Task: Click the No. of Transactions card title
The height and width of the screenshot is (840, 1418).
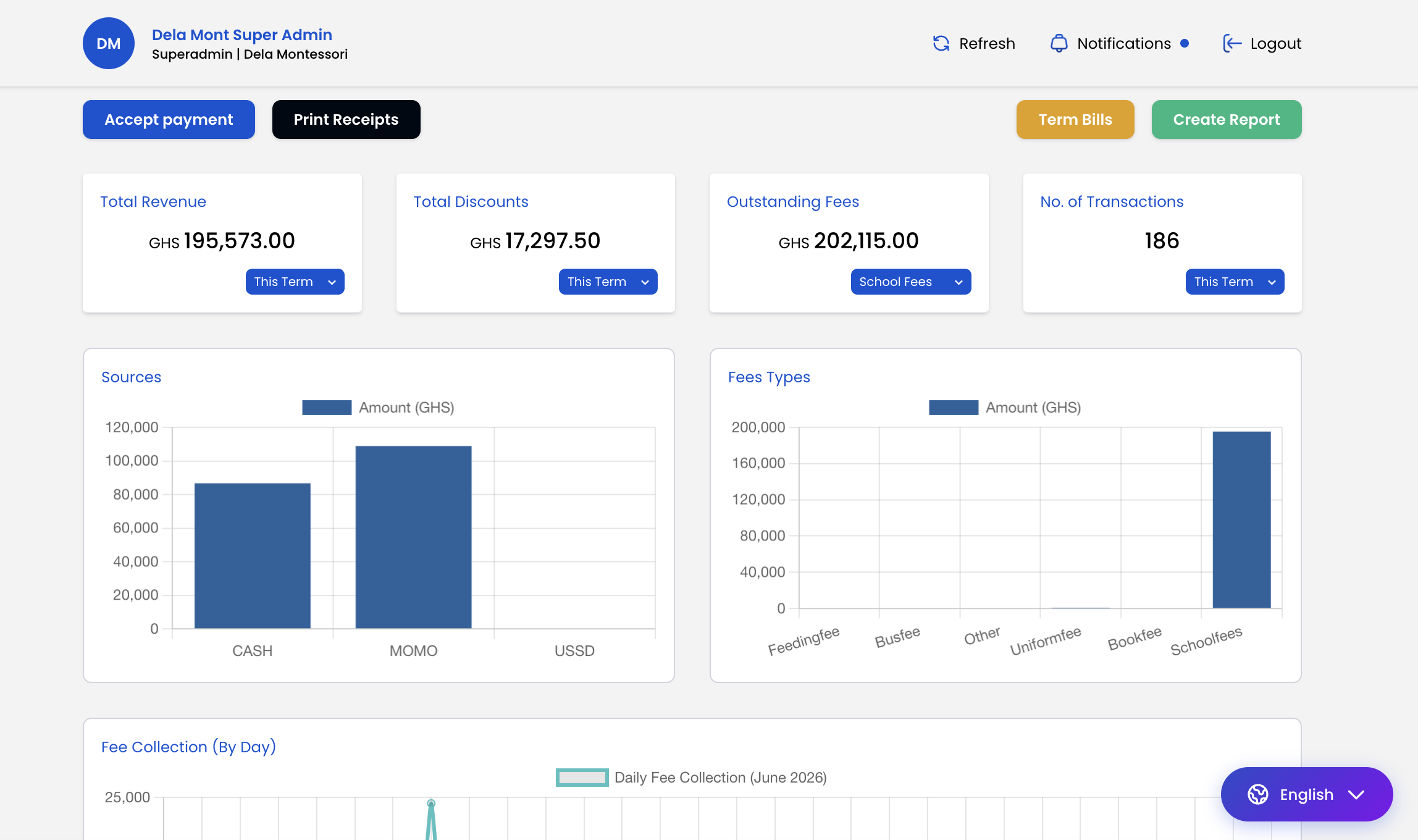Action: (1112, 201)
